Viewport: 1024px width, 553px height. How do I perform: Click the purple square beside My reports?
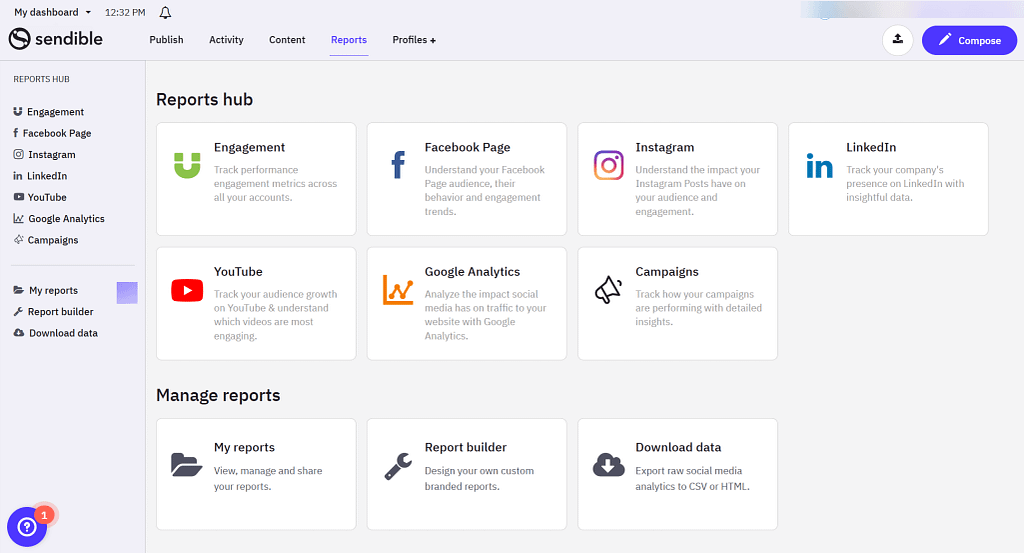(x=127, y=293)
